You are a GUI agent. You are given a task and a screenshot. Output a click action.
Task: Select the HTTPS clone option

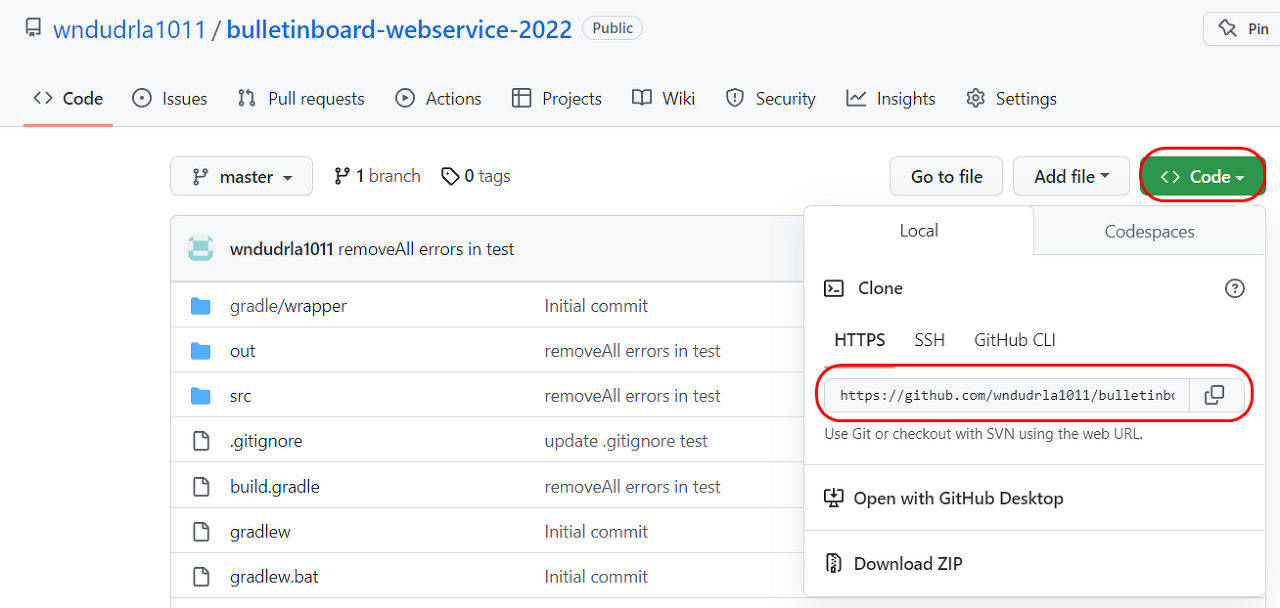click(x=860, y=340)
